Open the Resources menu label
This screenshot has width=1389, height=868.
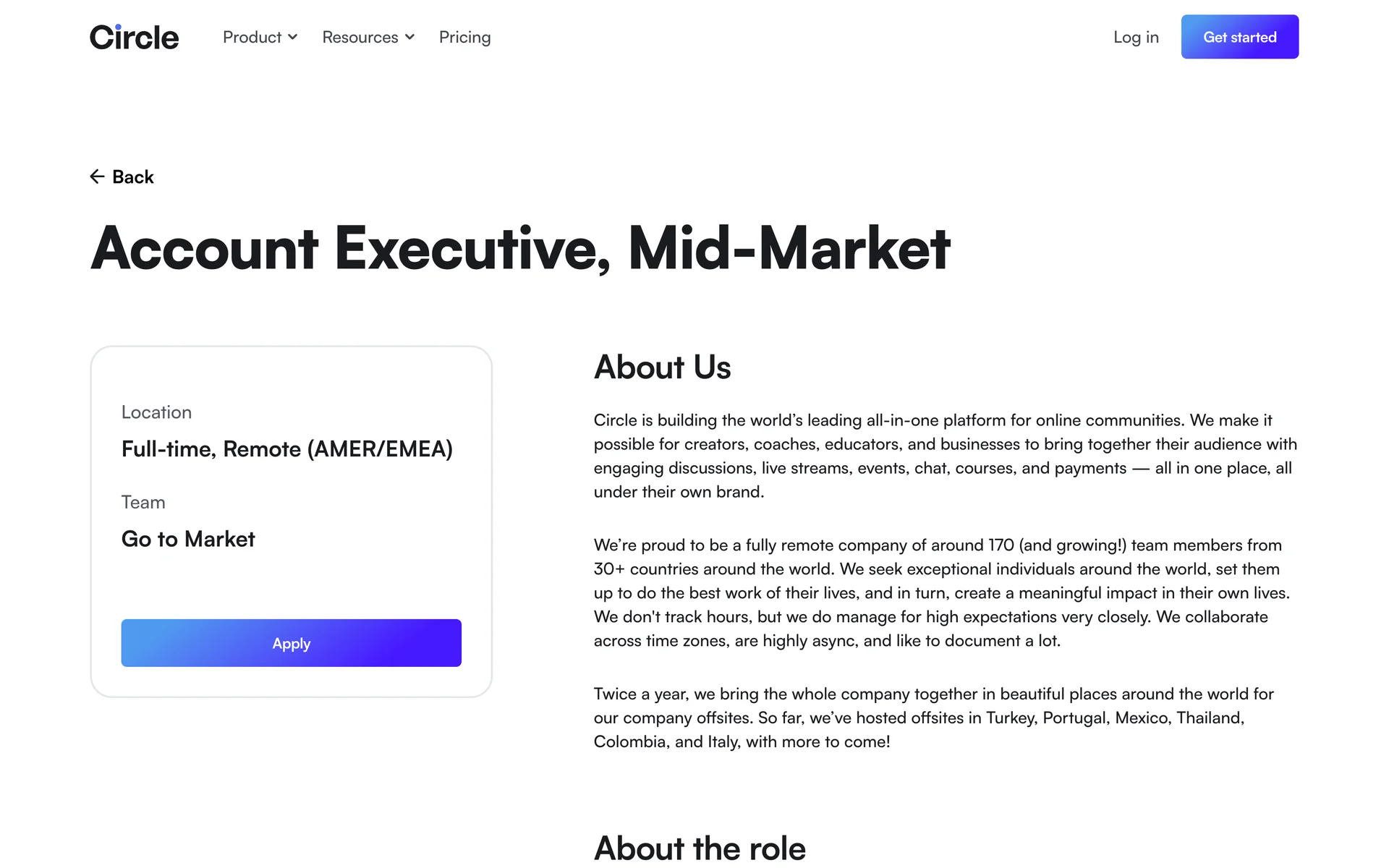click(x=360, y=38)
